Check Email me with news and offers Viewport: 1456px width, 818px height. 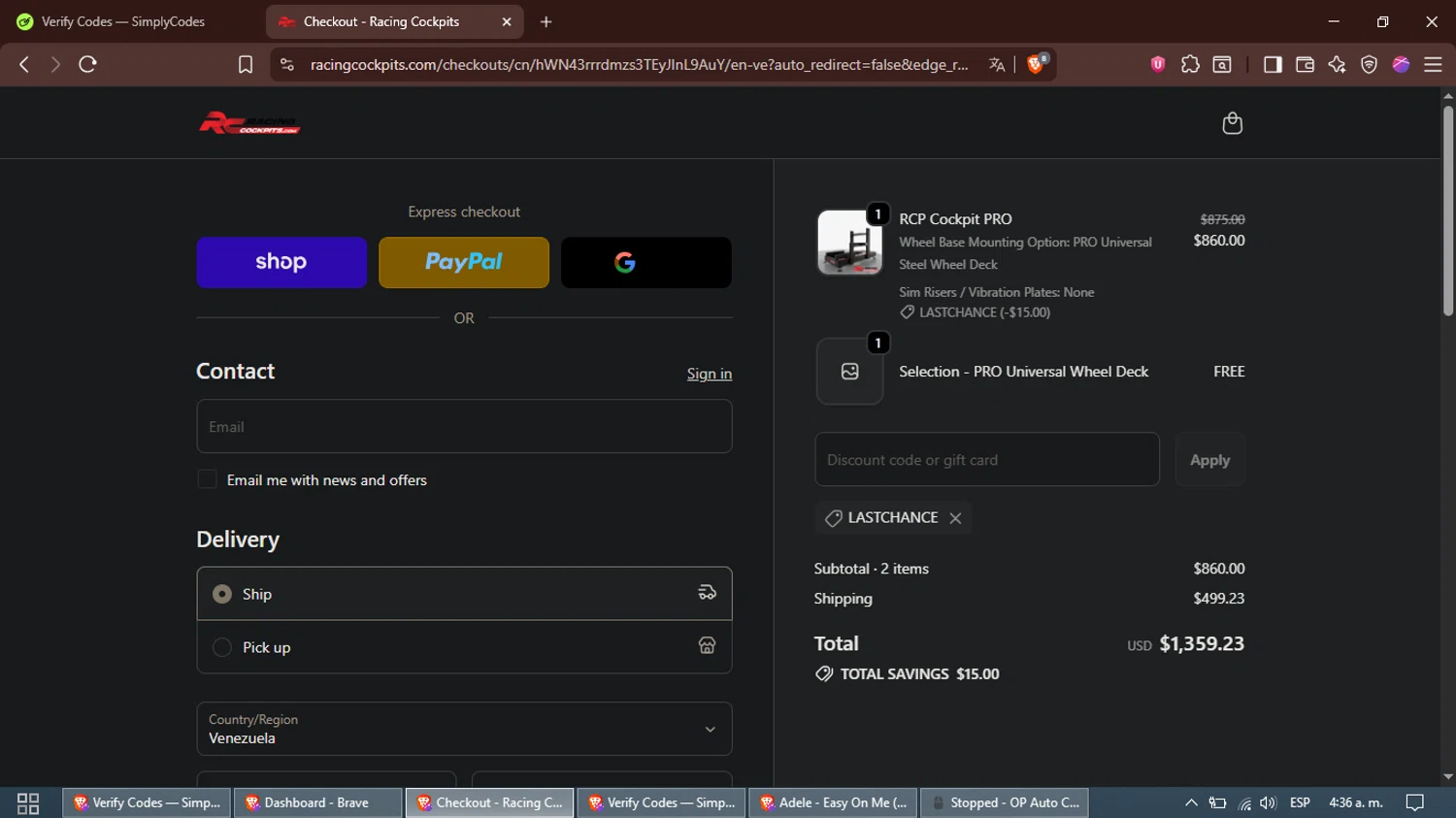point(207,479)
